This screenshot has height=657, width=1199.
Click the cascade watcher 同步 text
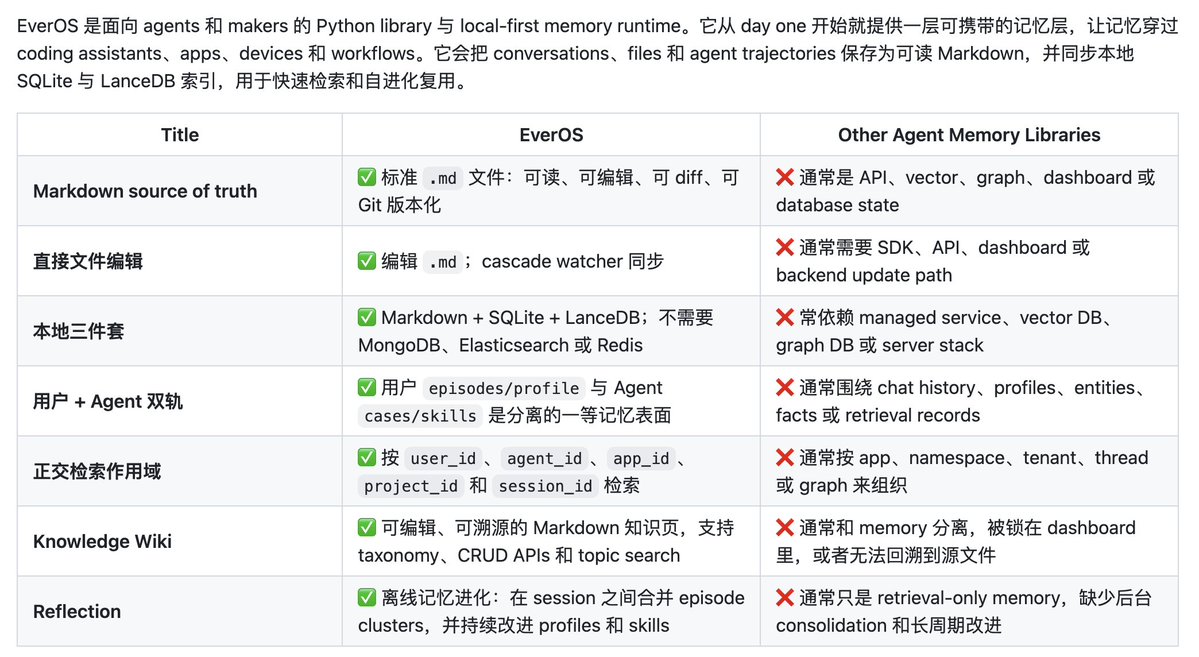(x=573, y=262)
